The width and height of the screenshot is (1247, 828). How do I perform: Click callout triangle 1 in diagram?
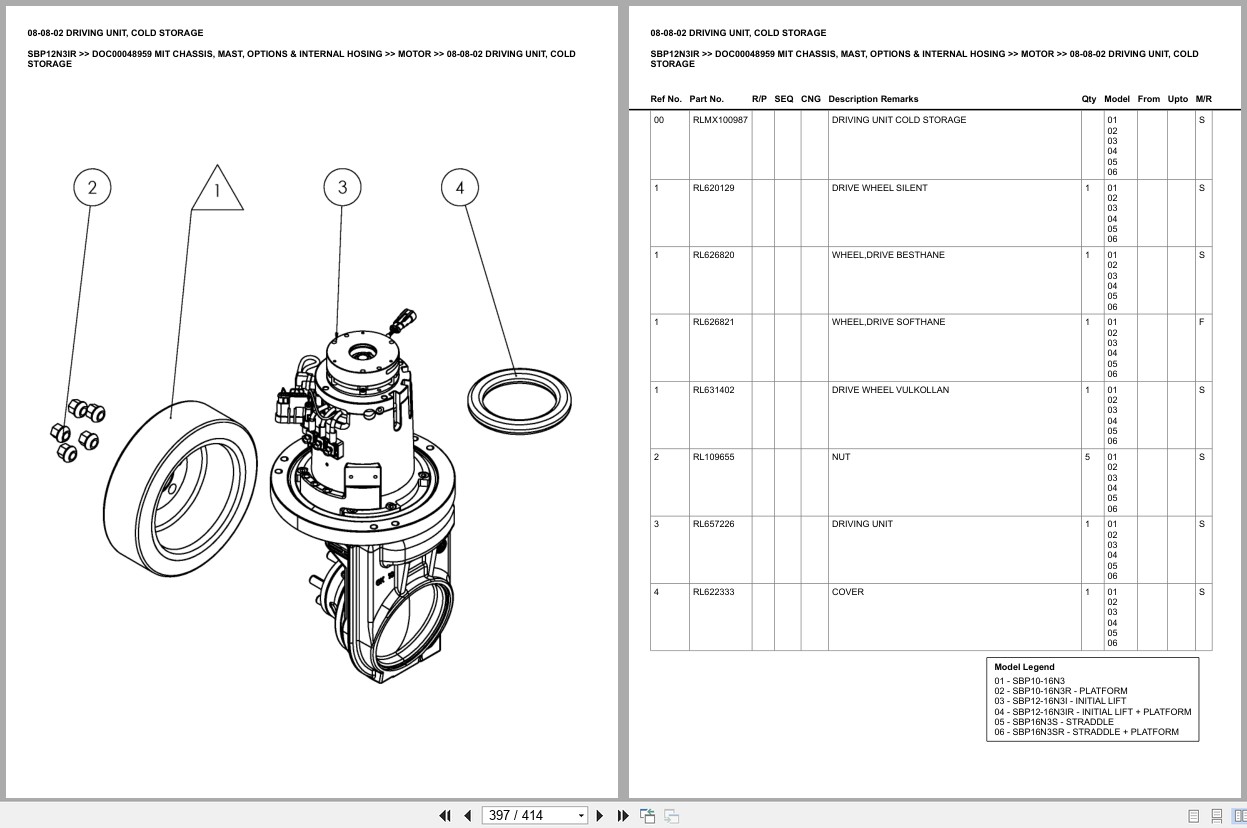[217, 189]
